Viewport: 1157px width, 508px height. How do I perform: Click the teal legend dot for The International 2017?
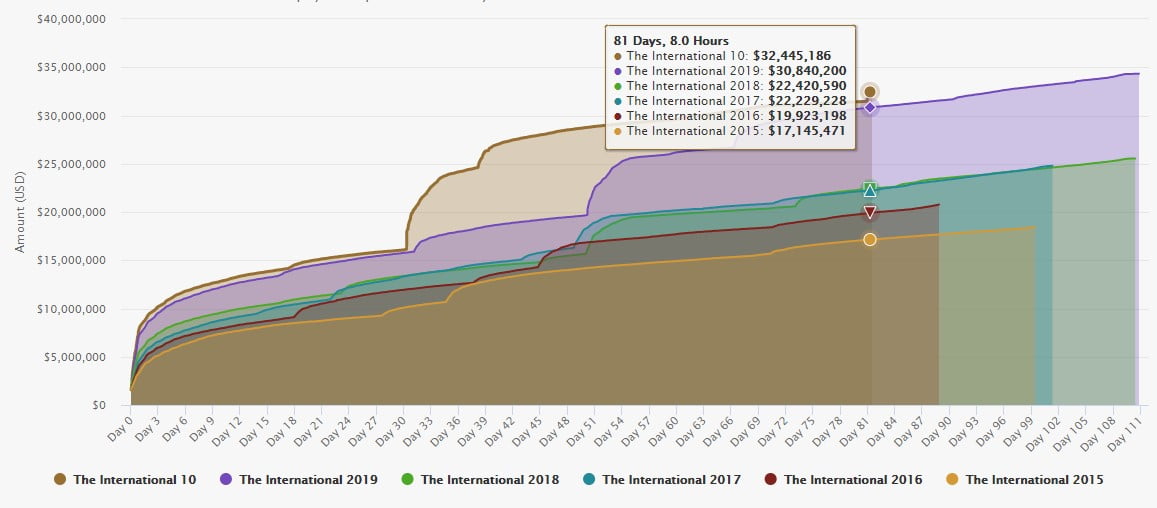pyautogui.click(x=590, y=480)
